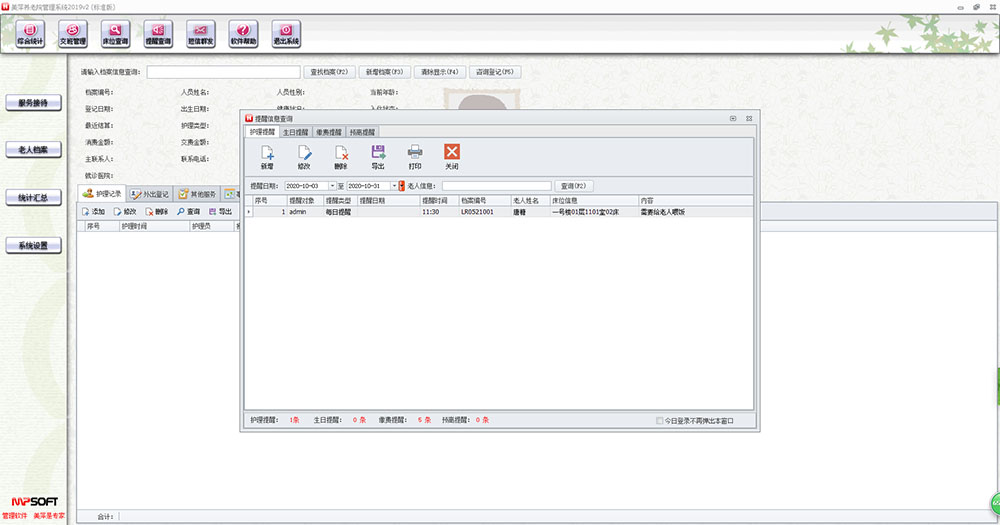The width and height of the screenshot is (1000, 525).
Task: Click 软件帮助 help icon in top toolbar
Action: [243, 35]
